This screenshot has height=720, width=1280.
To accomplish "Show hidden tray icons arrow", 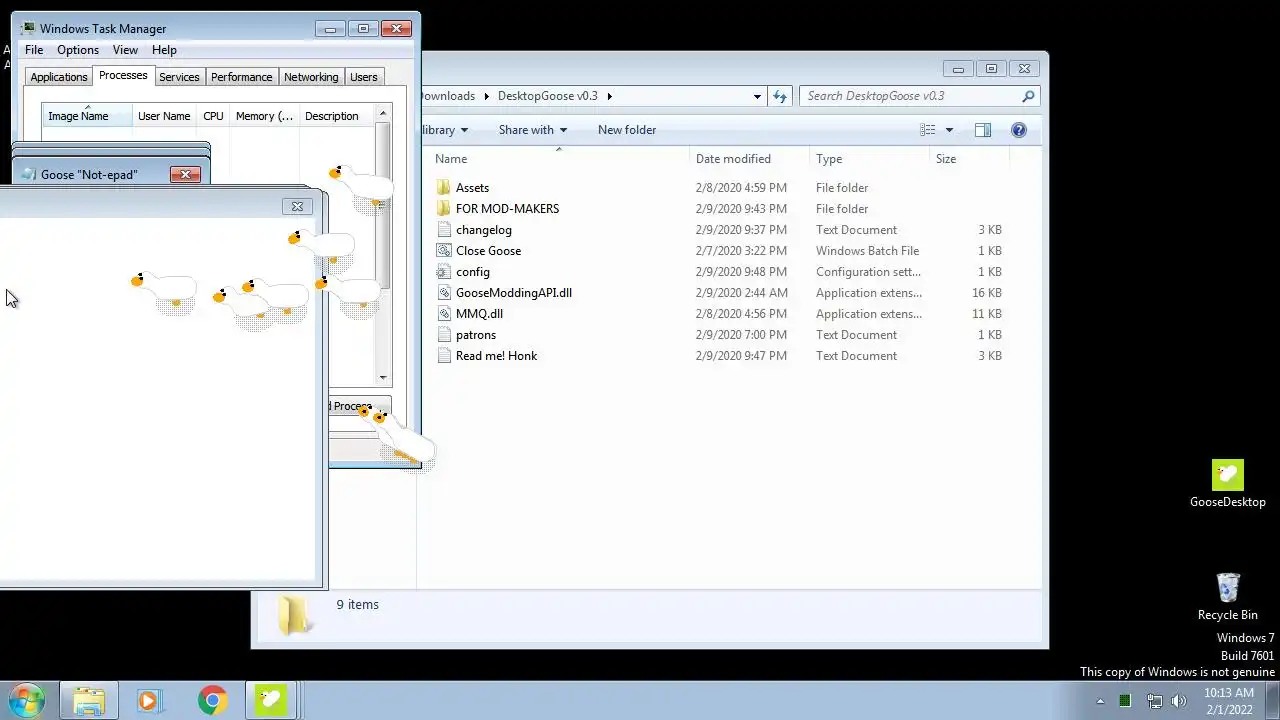I will click(1101, 701).
